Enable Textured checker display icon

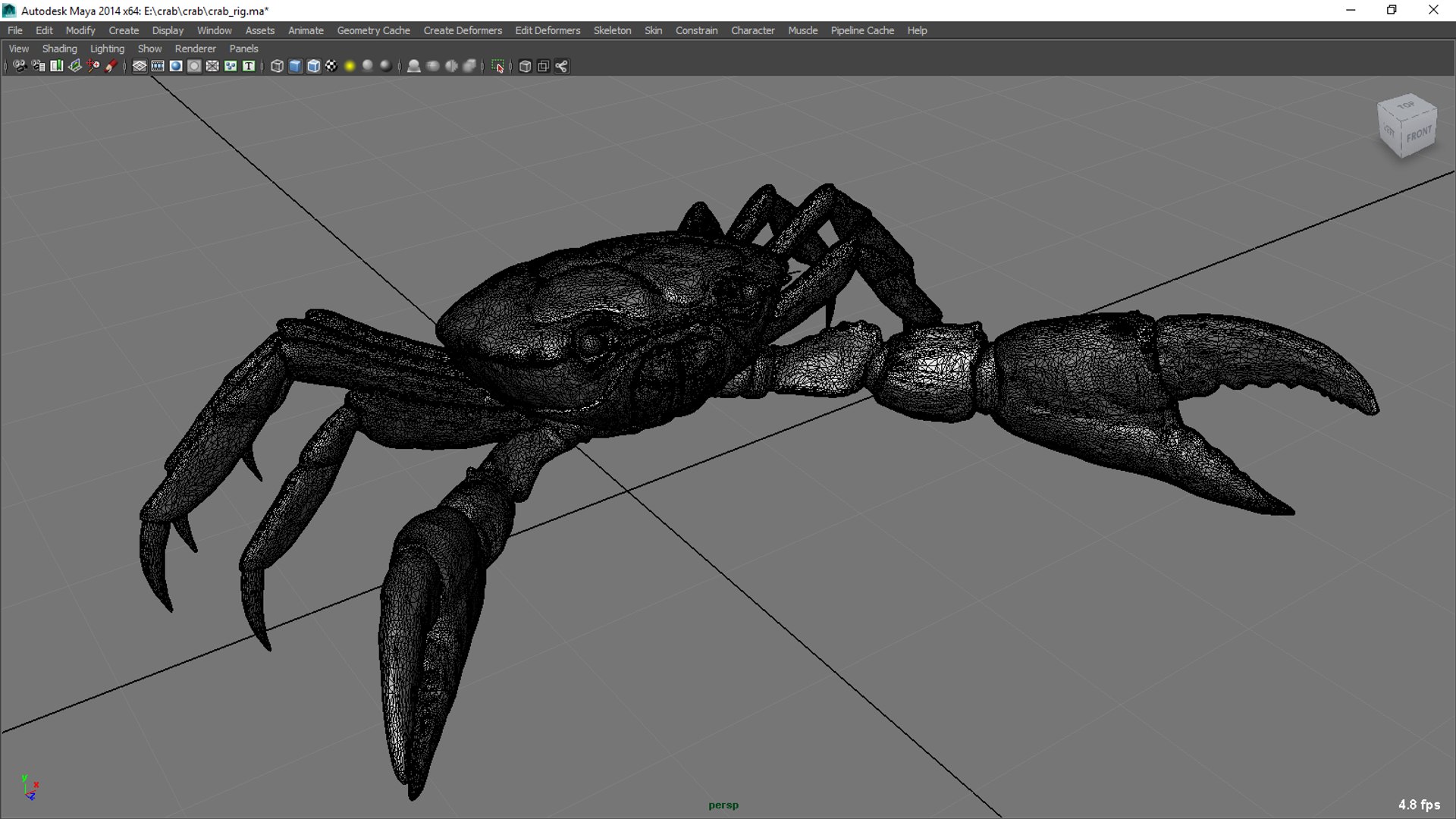click(x=331, y=66)
